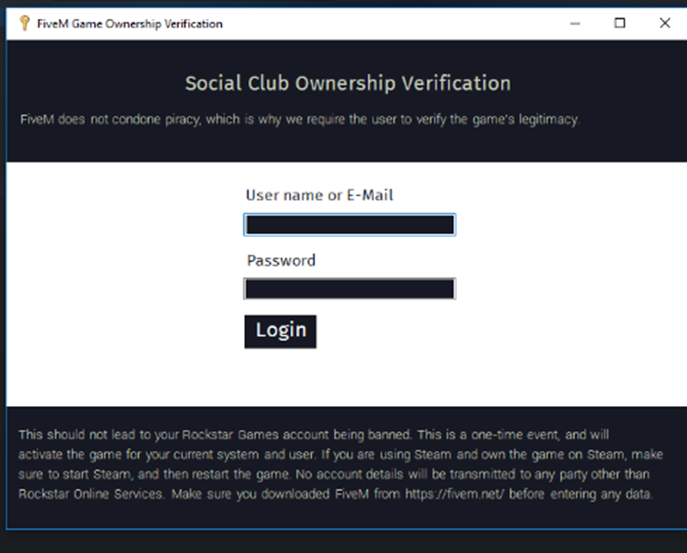Viewport: 687px width, 553px height.
Task: Click the 'FiveM Game Ownership Verification' window title
Action: click(130, 24)
